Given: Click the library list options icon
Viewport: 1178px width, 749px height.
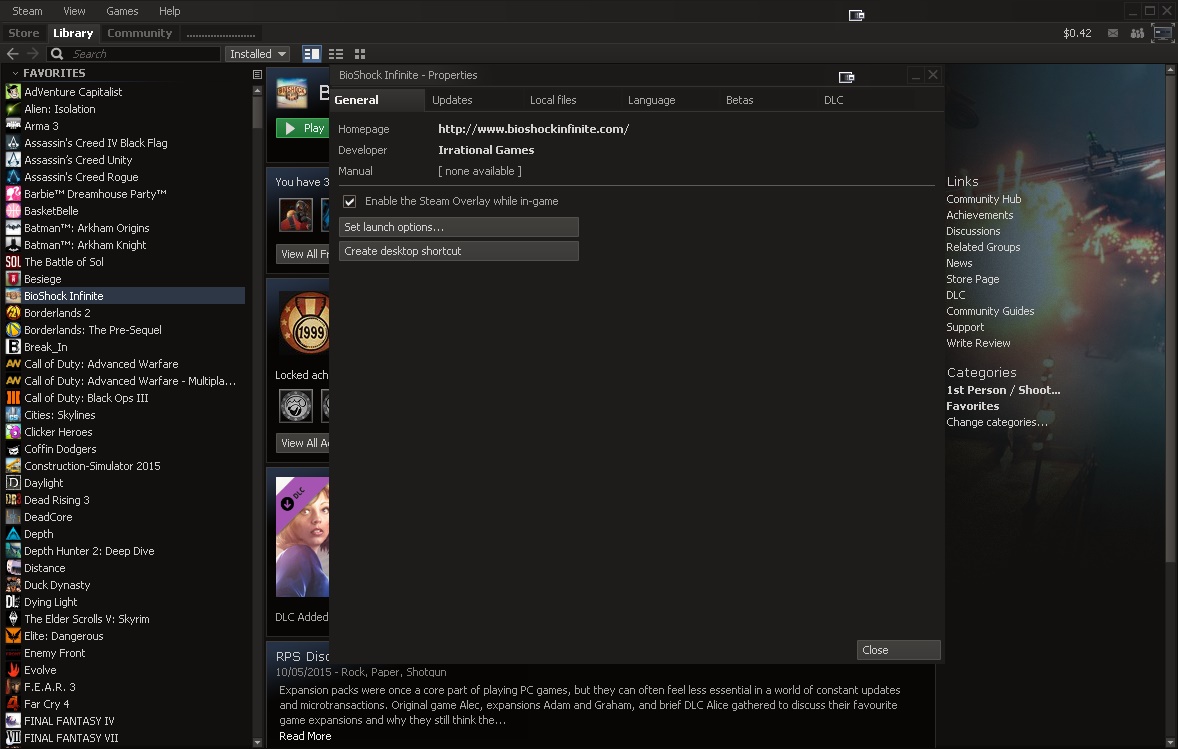Looking at the screenshot, I should (257, 74).
